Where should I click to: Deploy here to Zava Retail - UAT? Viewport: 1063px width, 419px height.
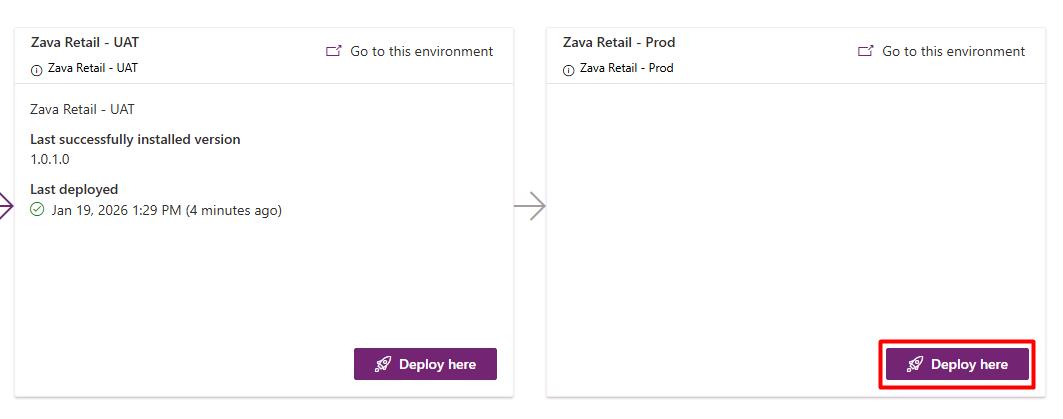pos(425,364)
